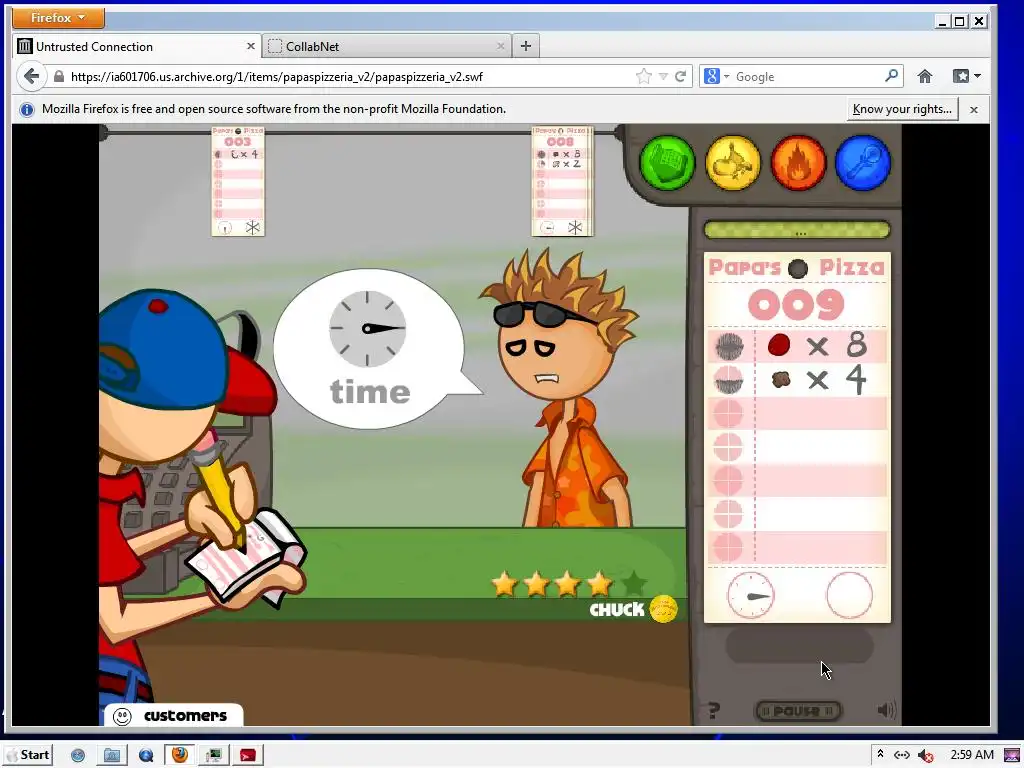Pause the game with Pause button
The height and width of the screenshot is (768, 1024).
click(797, 711)
